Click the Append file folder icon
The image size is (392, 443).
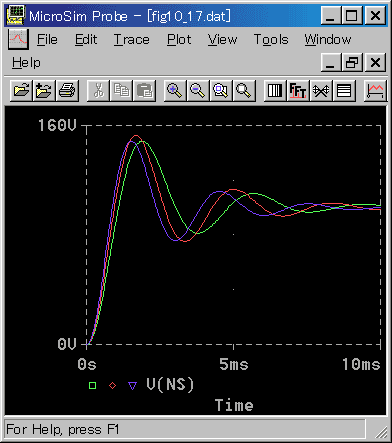(x=44, y=90)
